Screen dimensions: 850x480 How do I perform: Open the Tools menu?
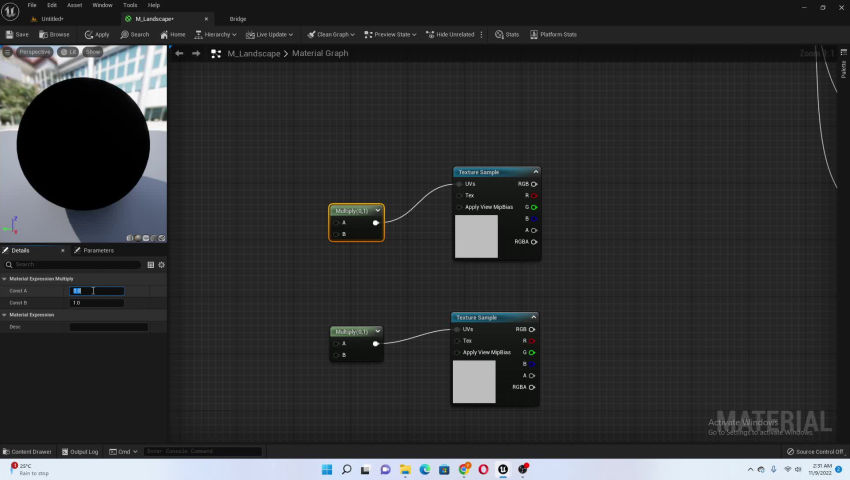[130, 5]
